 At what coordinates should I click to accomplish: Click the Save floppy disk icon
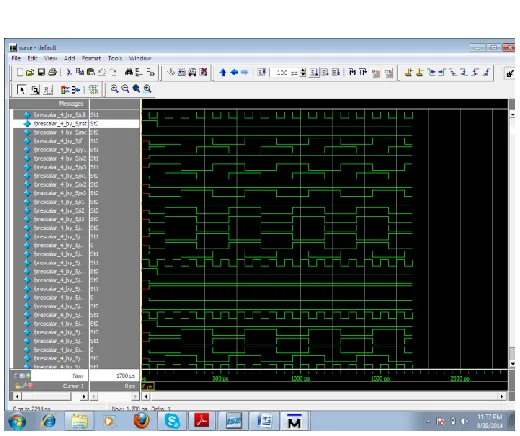(x=41, y=72)
